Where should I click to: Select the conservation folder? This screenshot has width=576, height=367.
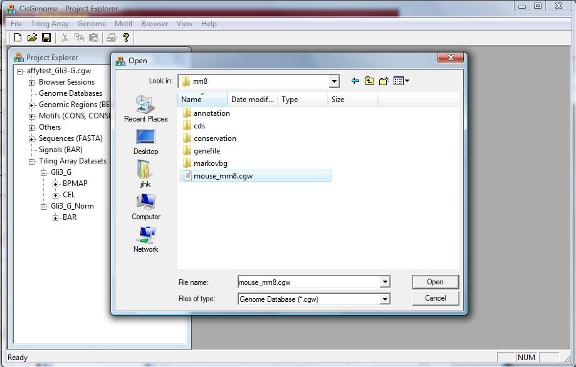[210, 138]
